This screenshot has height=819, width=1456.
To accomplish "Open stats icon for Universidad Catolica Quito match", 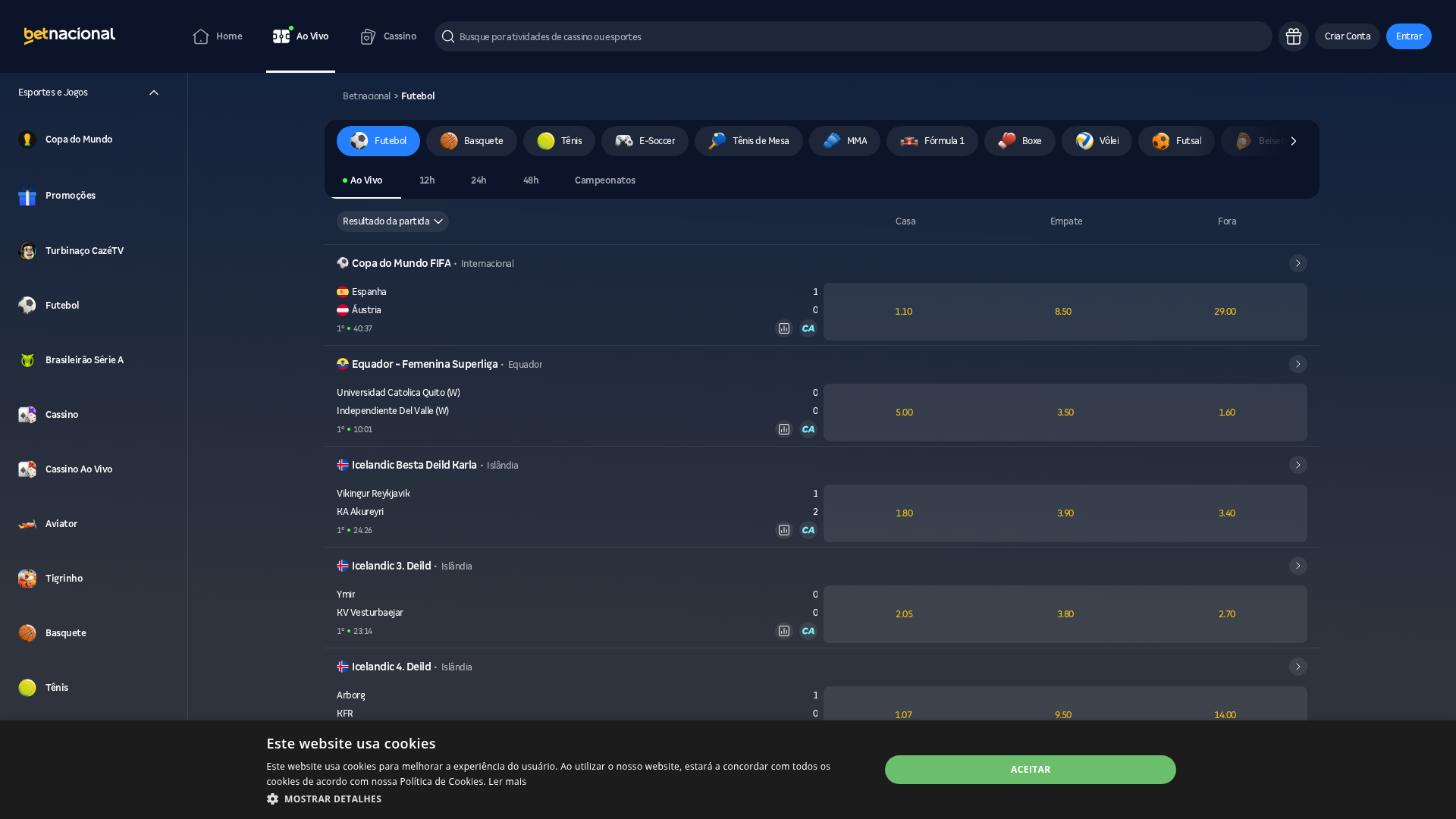I will pos(784,429).
